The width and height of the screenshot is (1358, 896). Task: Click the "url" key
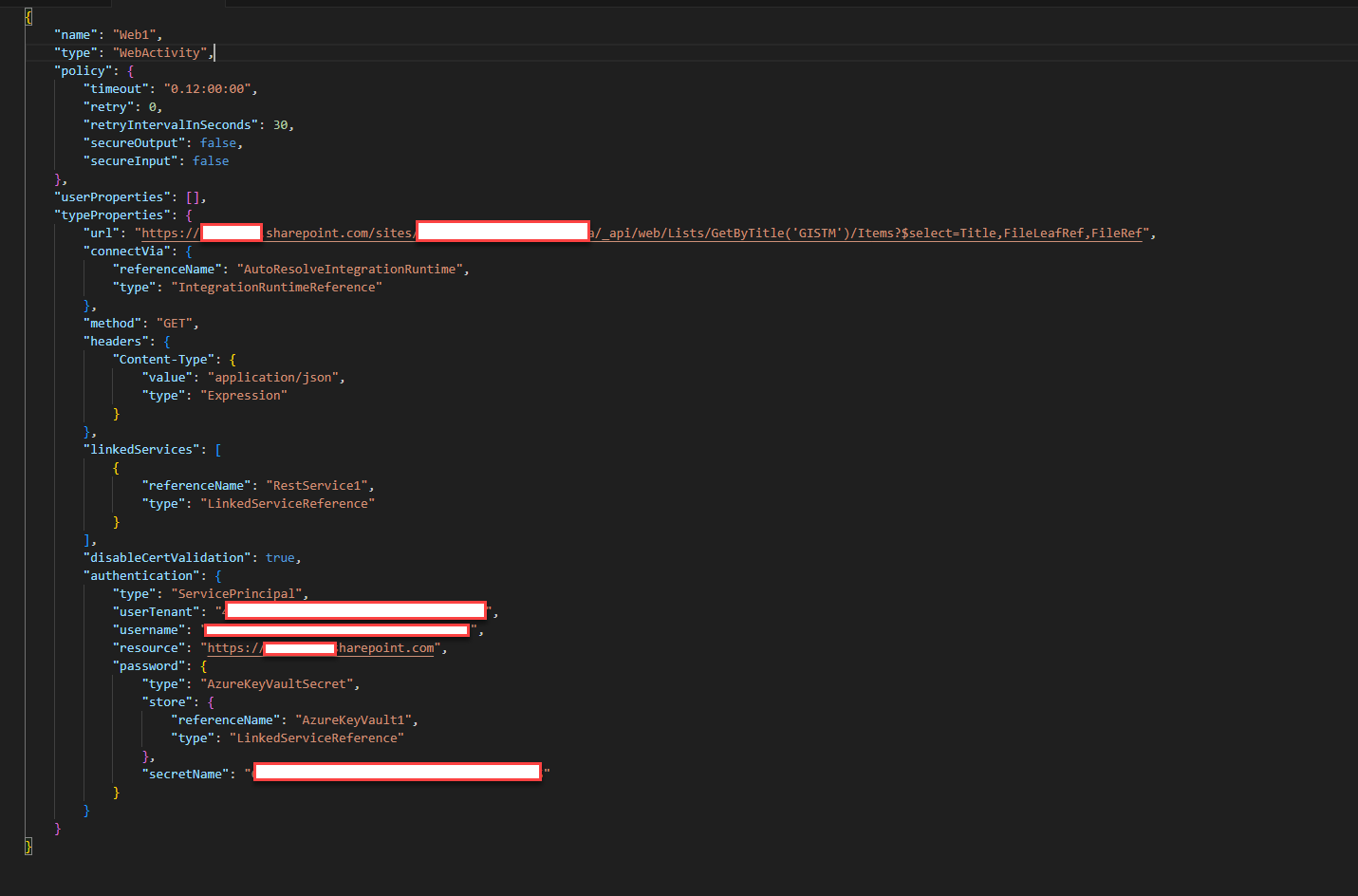(x=101, y=233)
